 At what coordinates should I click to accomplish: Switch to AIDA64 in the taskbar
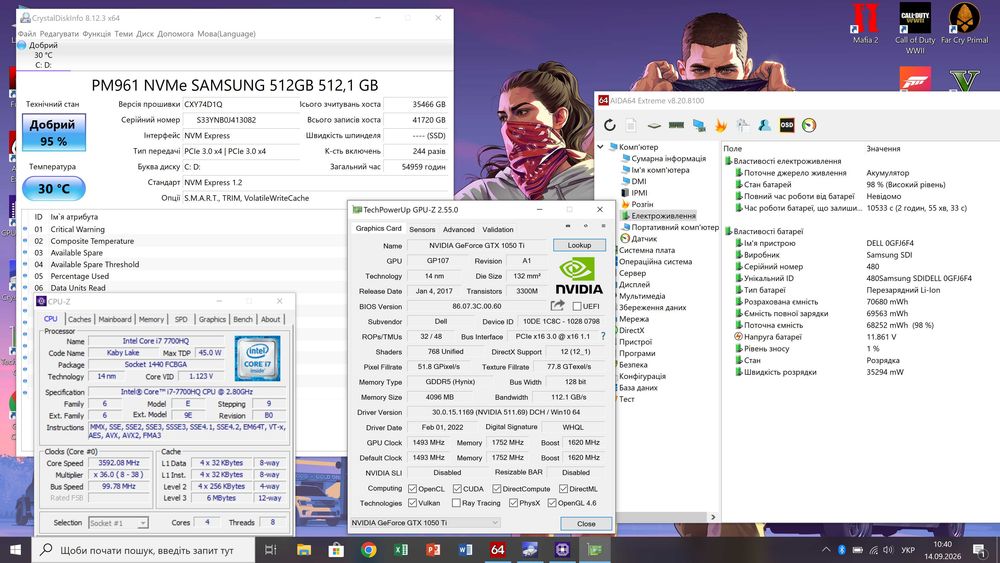tap(497, 550)
